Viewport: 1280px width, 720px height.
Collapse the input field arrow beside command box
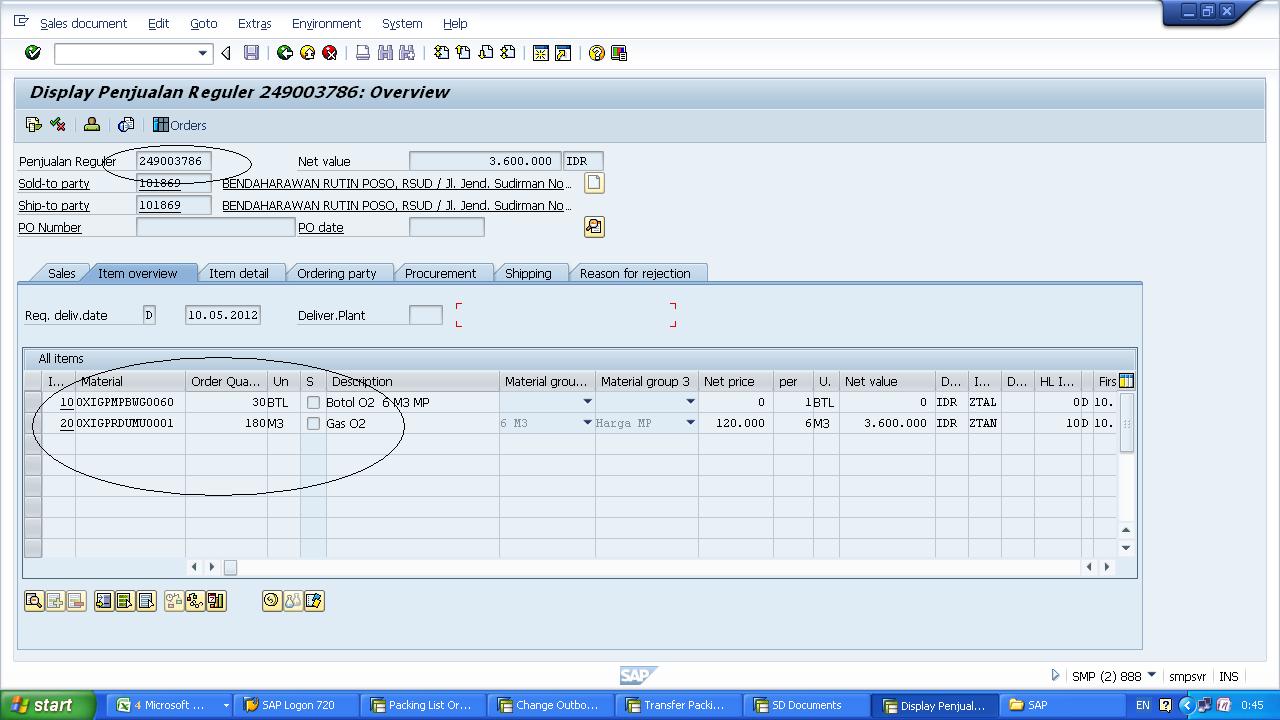click(x=226, y=53)
